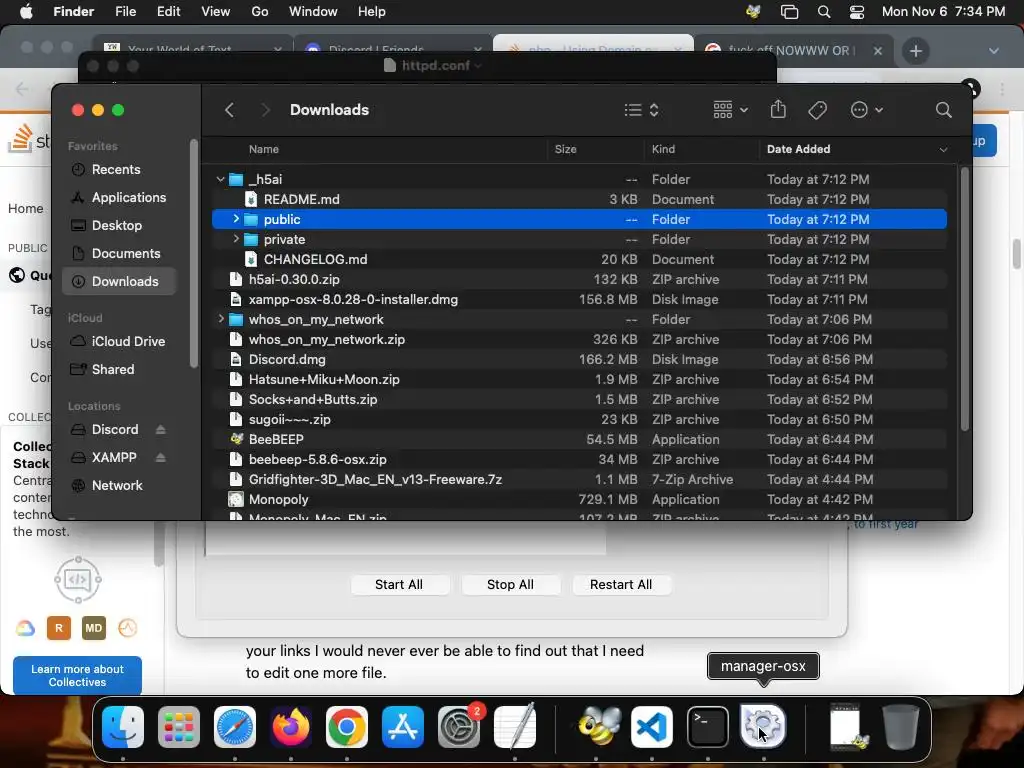Select h5ai-0.30.0.zip file
This screenshot has height=768, width=1024.
point(579,280)
